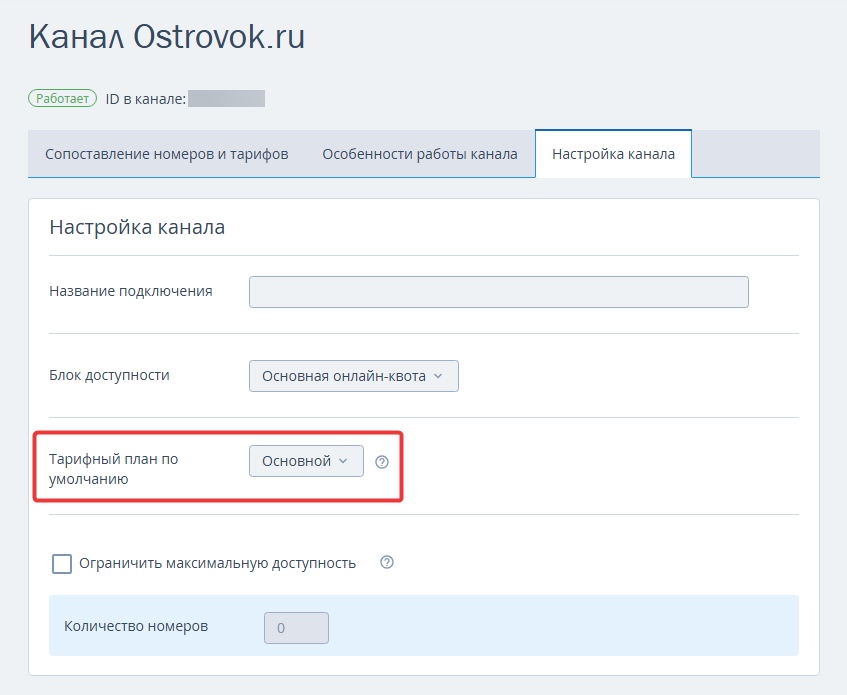Image resolution: width=847 pixels, height=695 pixels.
Task: Click the ID в канале label
Action: pyautogui.click(x=146, y=99)
